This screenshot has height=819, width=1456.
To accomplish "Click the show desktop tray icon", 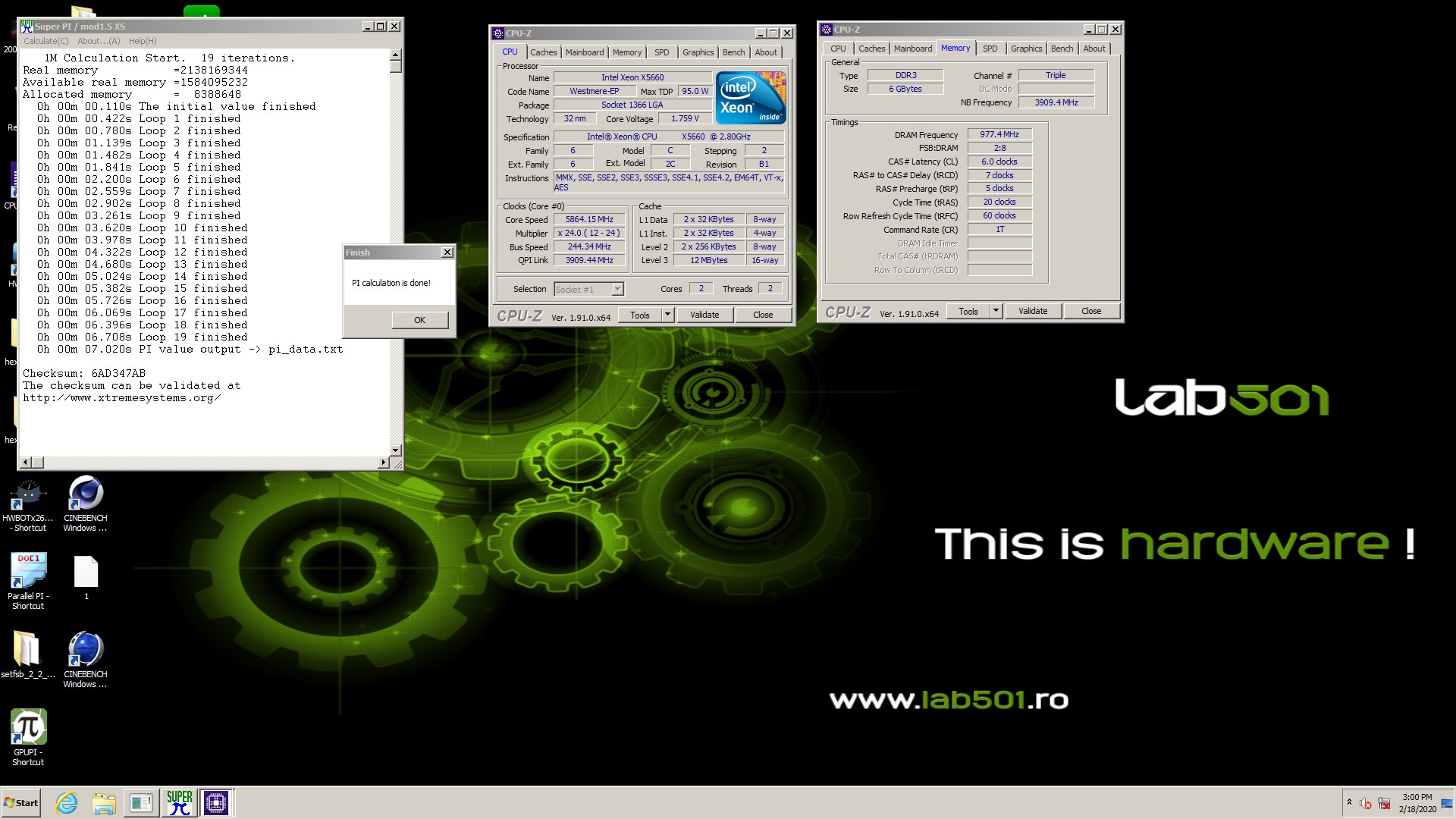I will pyautogui.click(x=1448, y=803).
